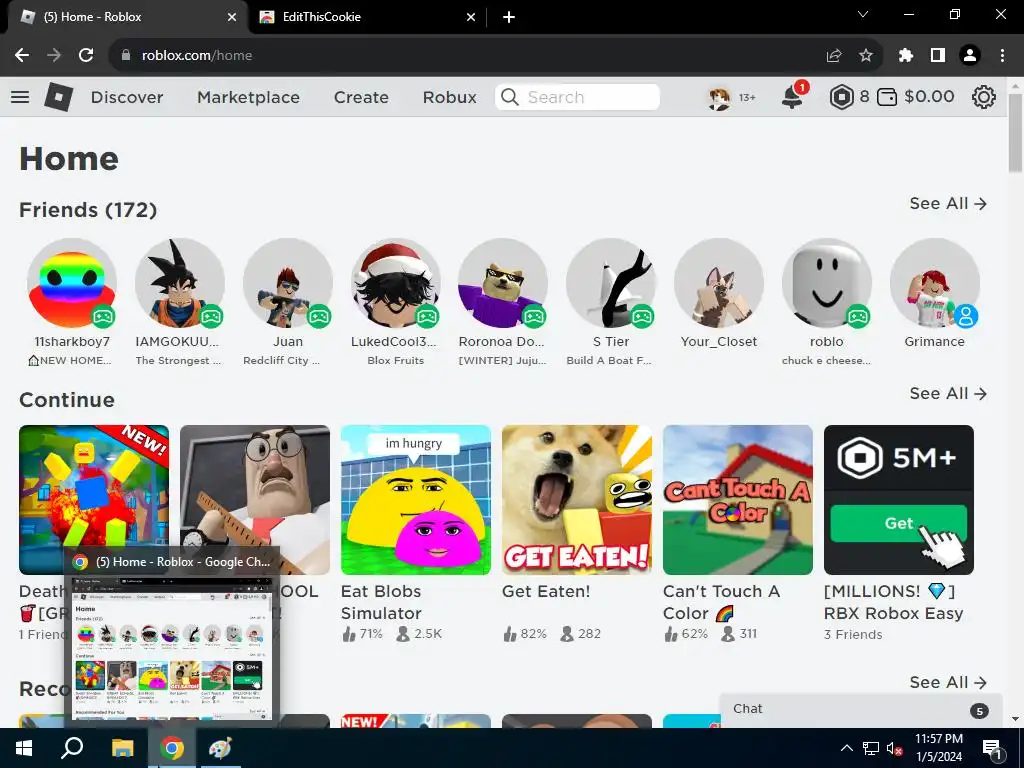This screenshot has width=1024, height=768.
Task: Open Can't Touch A Color thumbnail
Action: pos(738,500)
